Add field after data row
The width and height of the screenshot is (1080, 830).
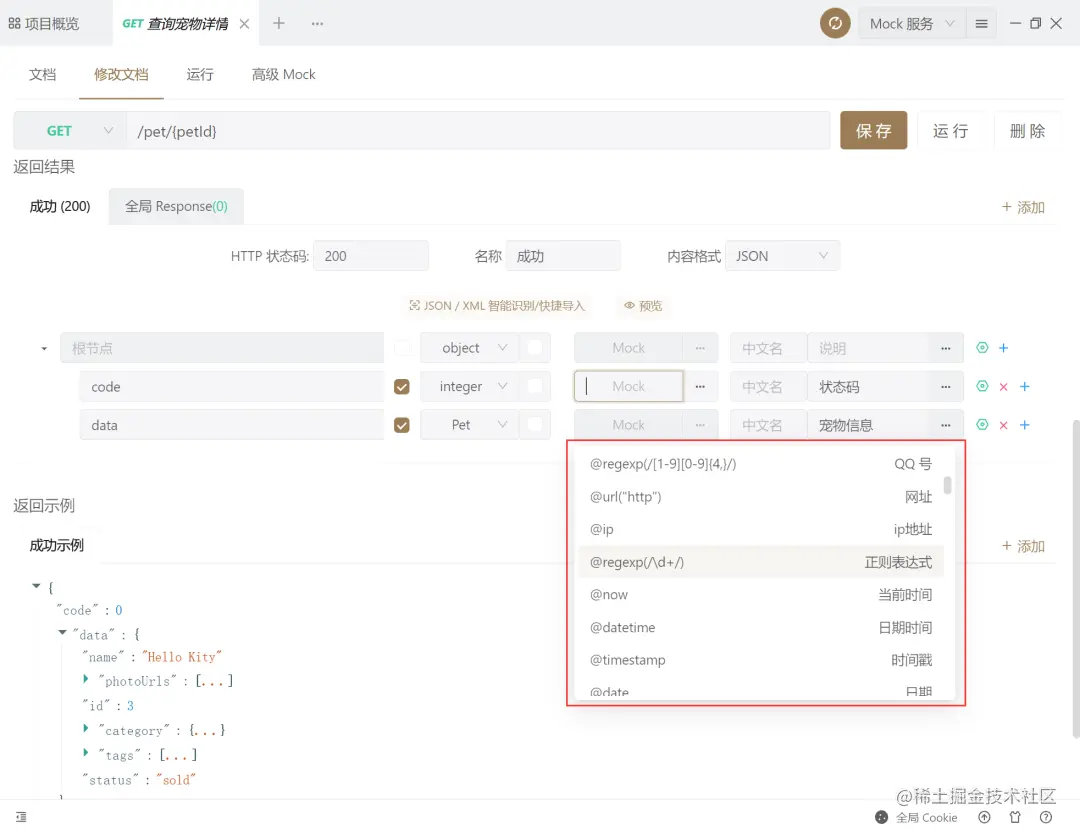click(1025, 425)
